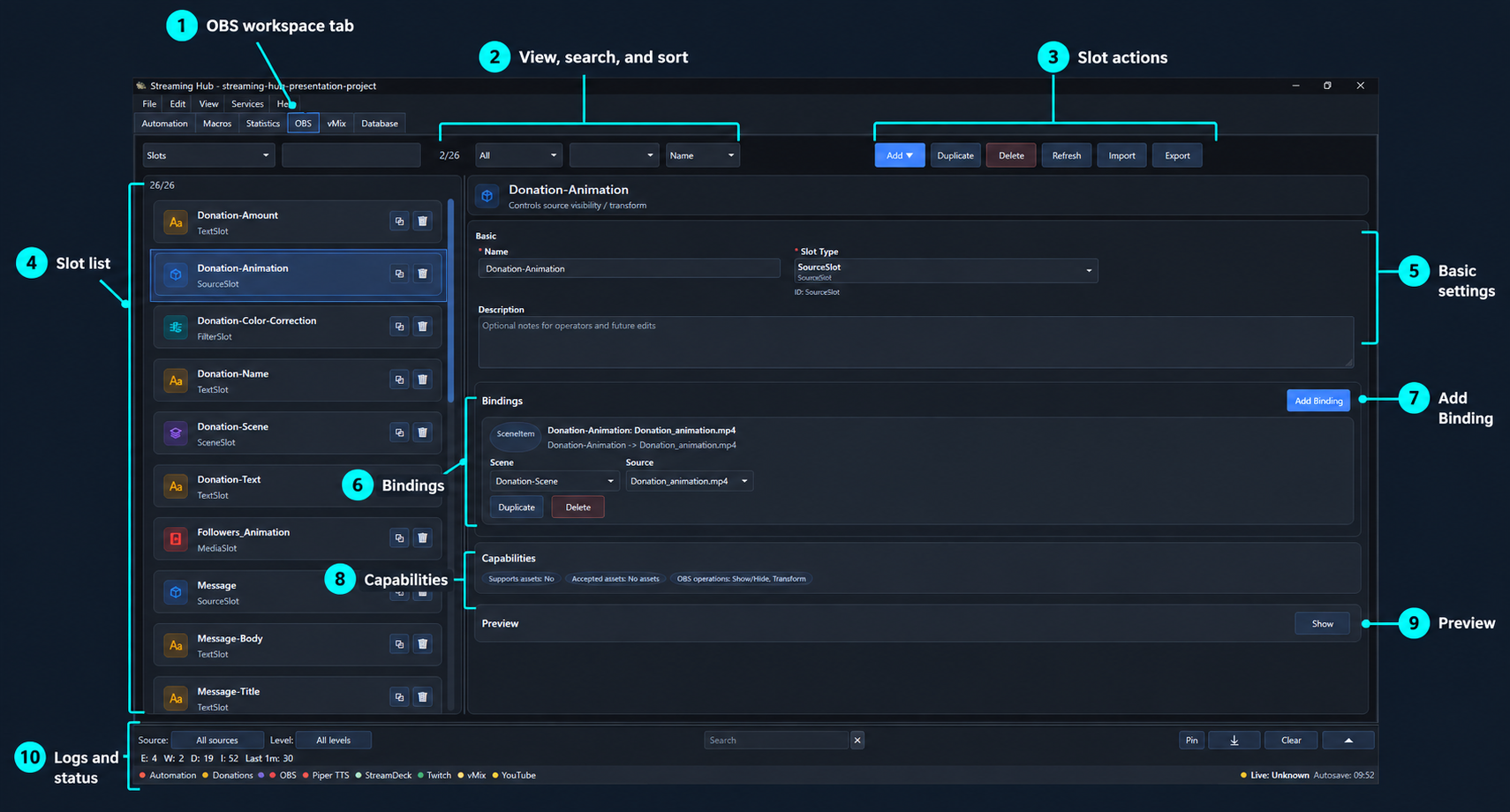This screenshot has height=812, width=1510.
Task: Open the All levels log dropdown
Action: point(334,741)
